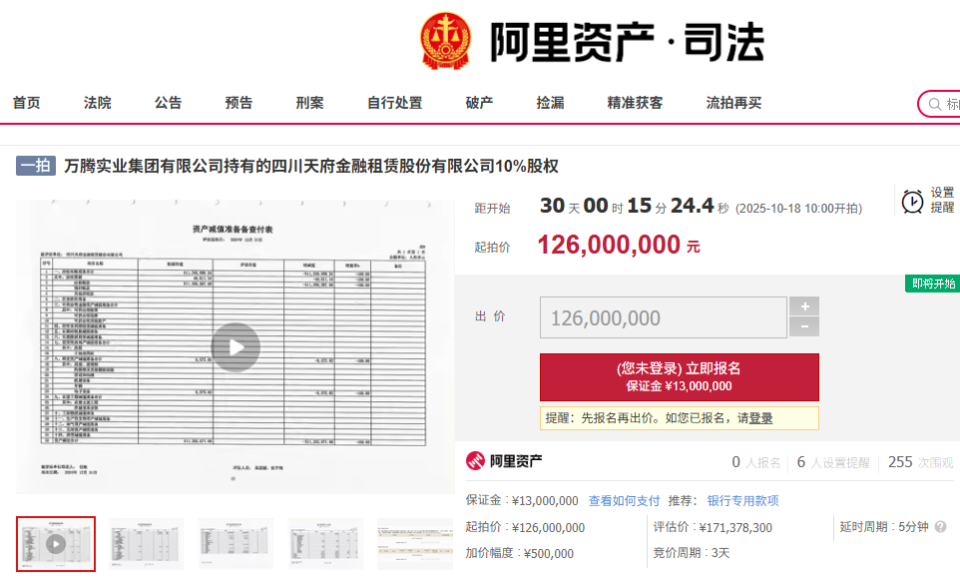Screen dimensions: 960x582
Task: Click the search magnifier icon
Action: tap(935, 104)
